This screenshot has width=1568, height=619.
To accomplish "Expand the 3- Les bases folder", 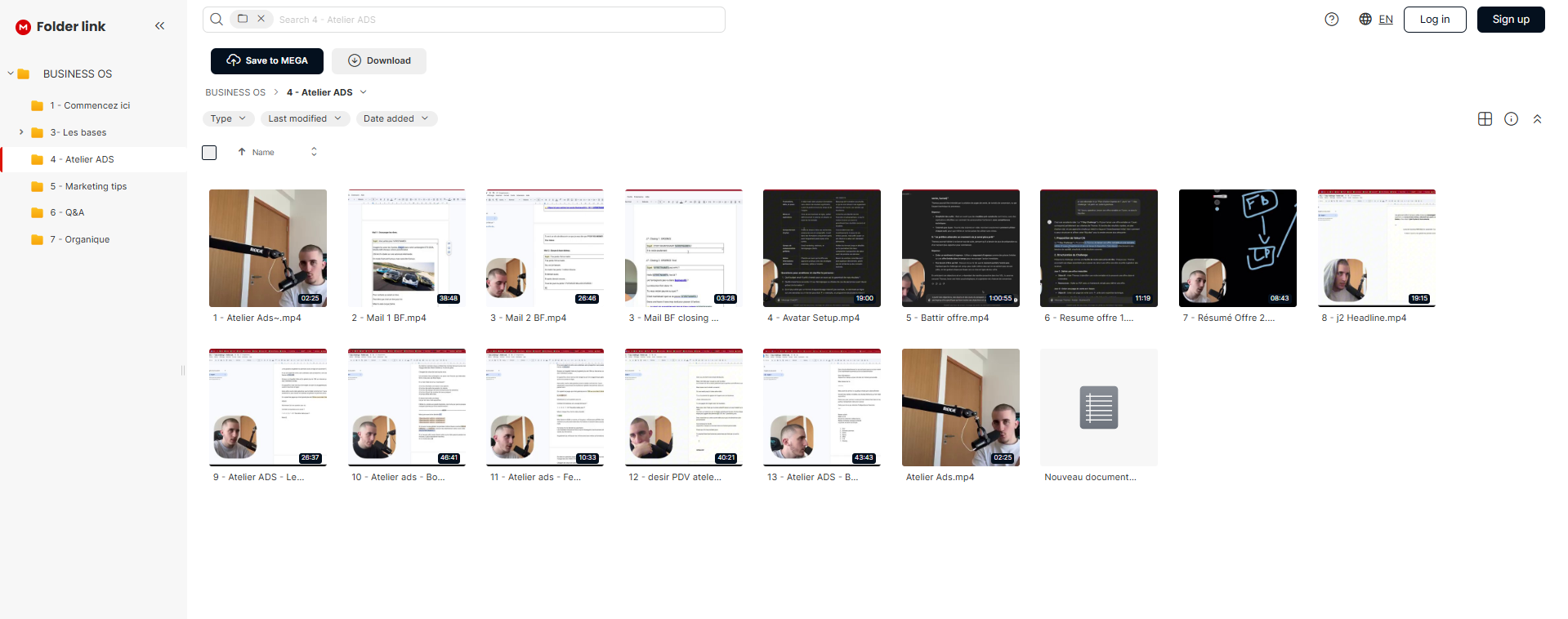I will coord(21,131).
